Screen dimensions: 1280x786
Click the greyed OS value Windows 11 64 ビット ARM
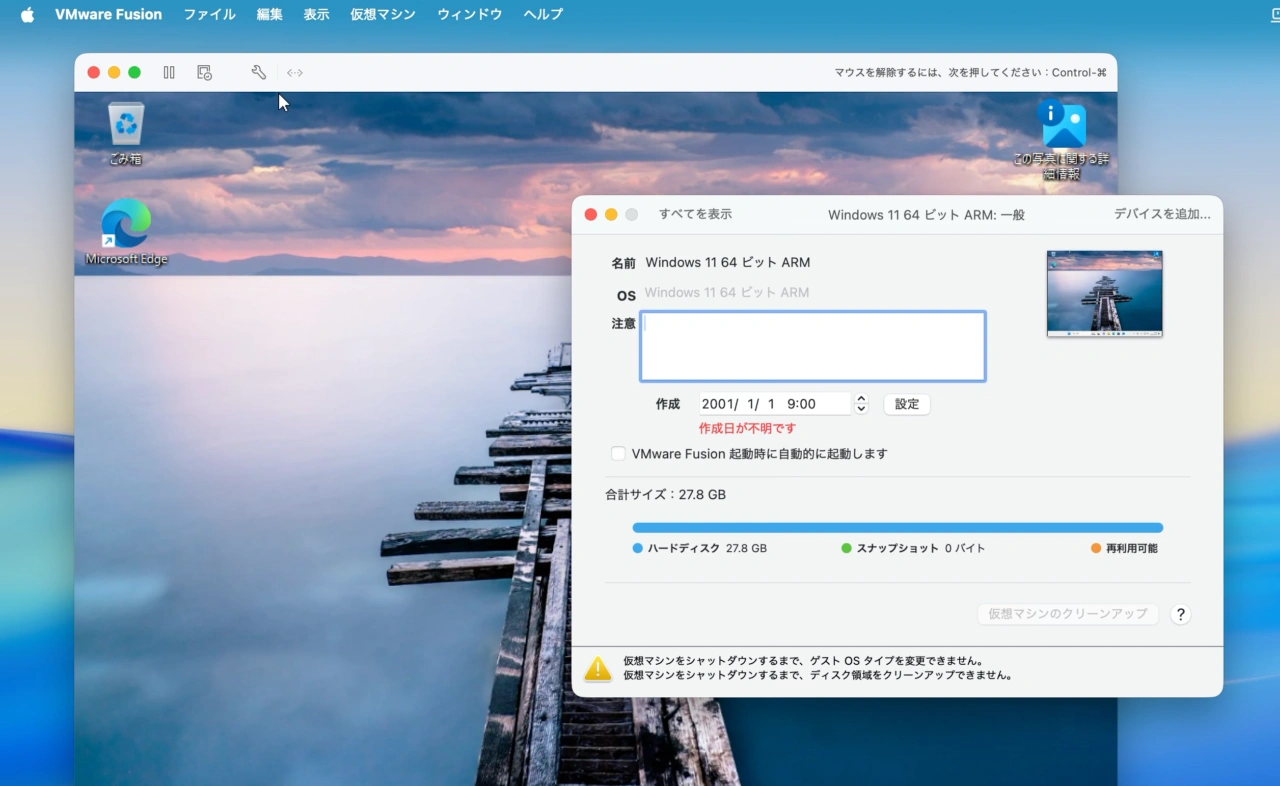[x=727, y=292]
